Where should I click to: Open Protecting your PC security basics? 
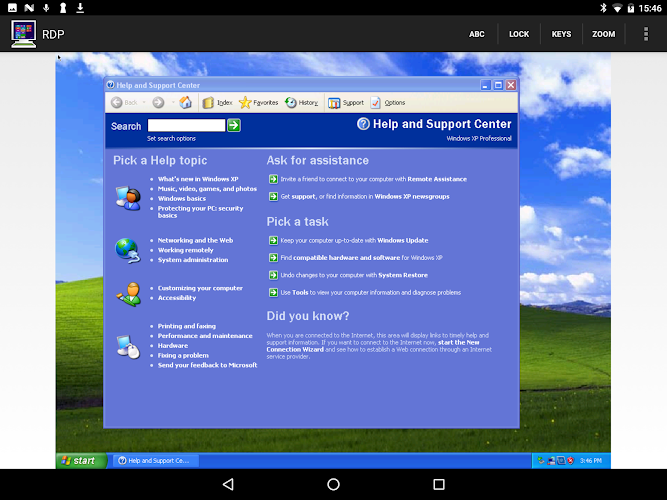200,212
